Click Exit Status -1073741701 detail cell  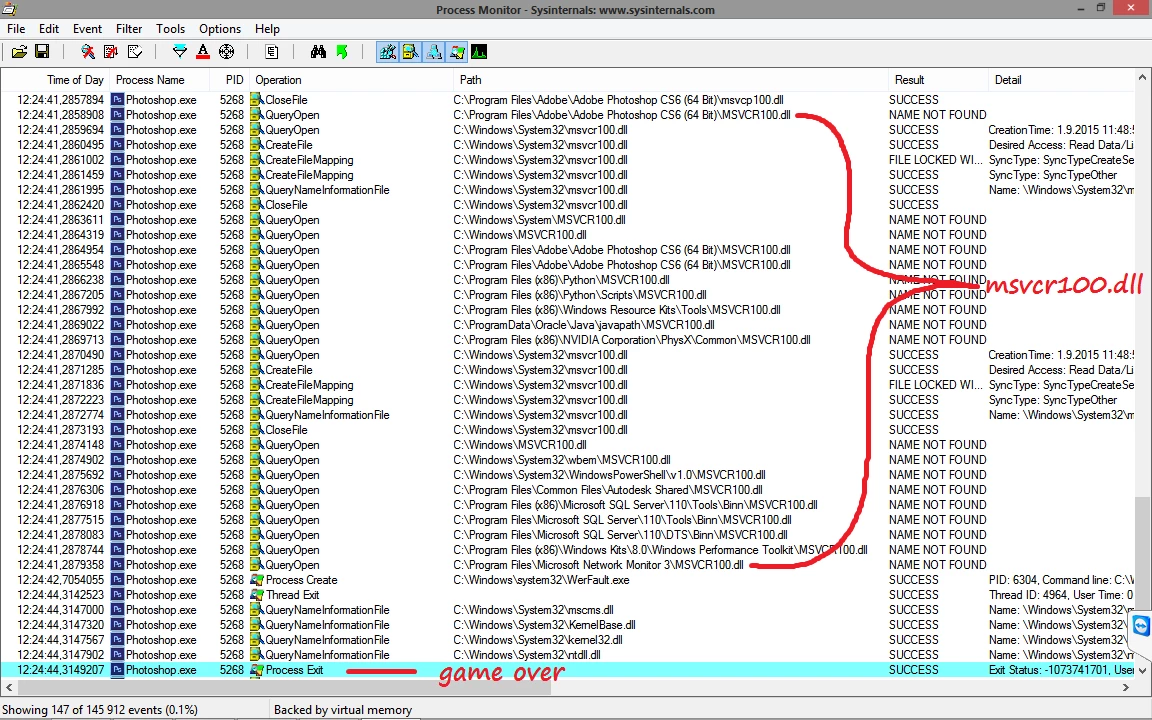[1061, 670]
